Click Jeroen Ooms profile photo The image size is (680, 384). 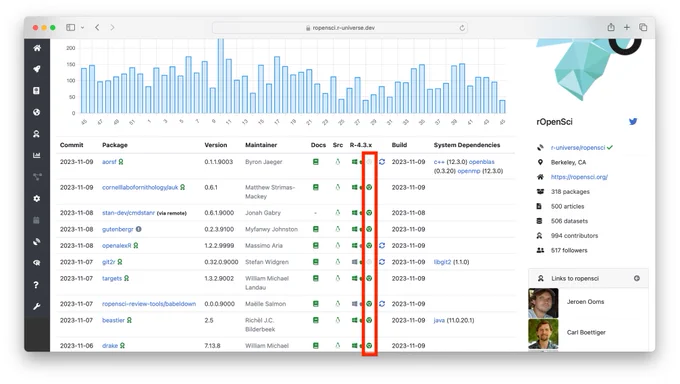(x=543, y=302)
